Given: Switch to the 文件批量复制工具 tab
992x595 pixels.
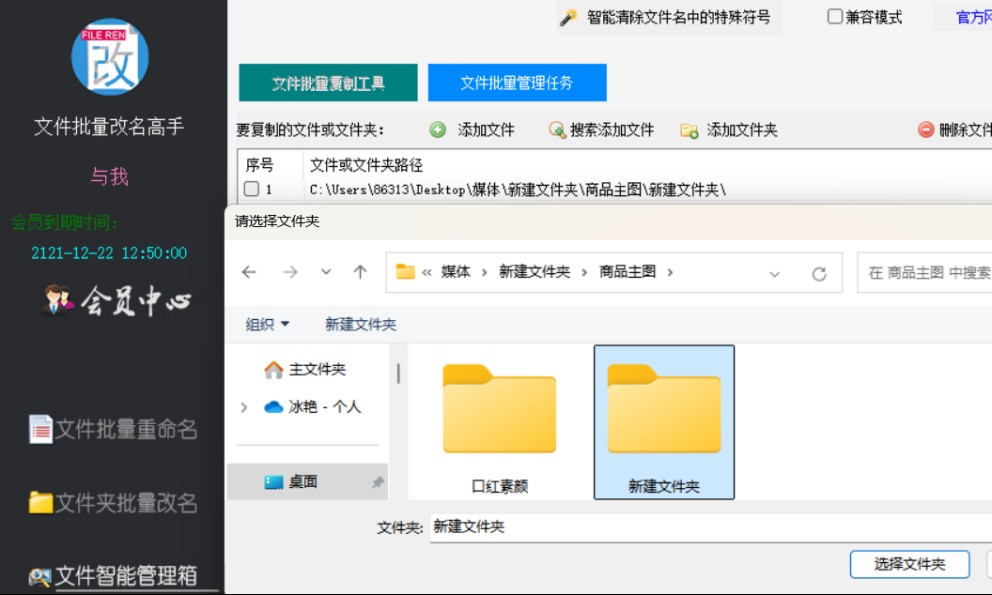Looking at the screenshot, I should tap(328, 83).
